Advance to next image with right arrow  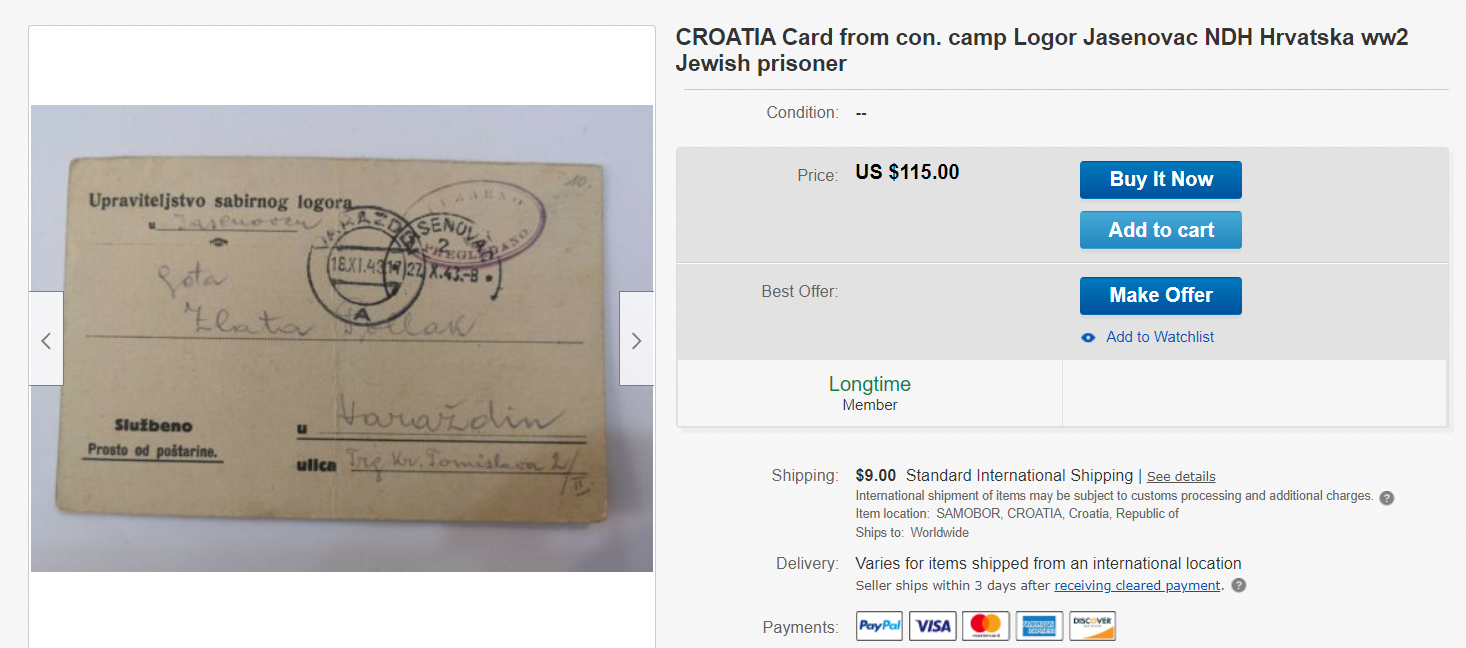coord(636,339)
